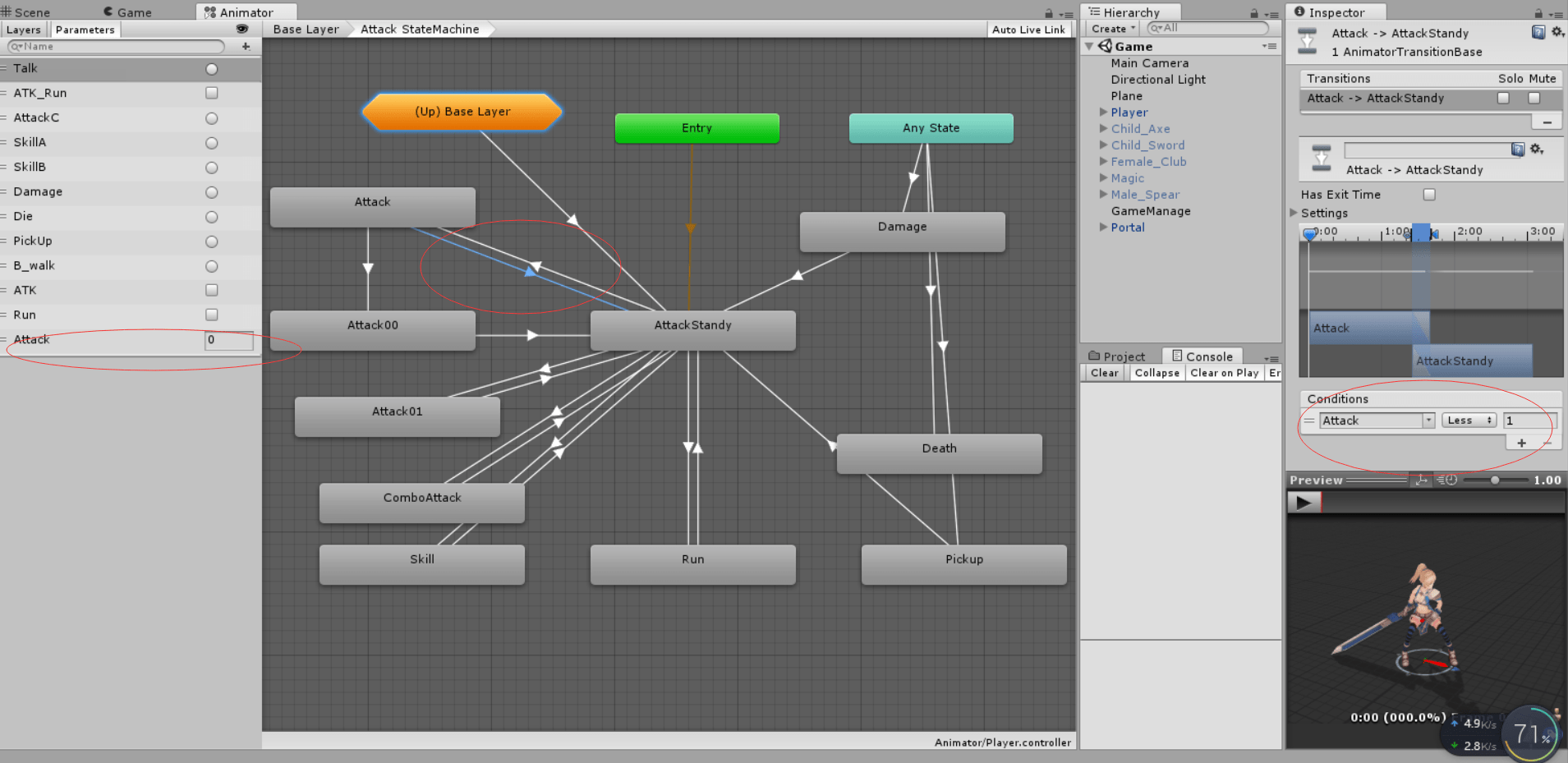
Task: Click the preview pivot axes icon
Action: (x=1421, y=480)
